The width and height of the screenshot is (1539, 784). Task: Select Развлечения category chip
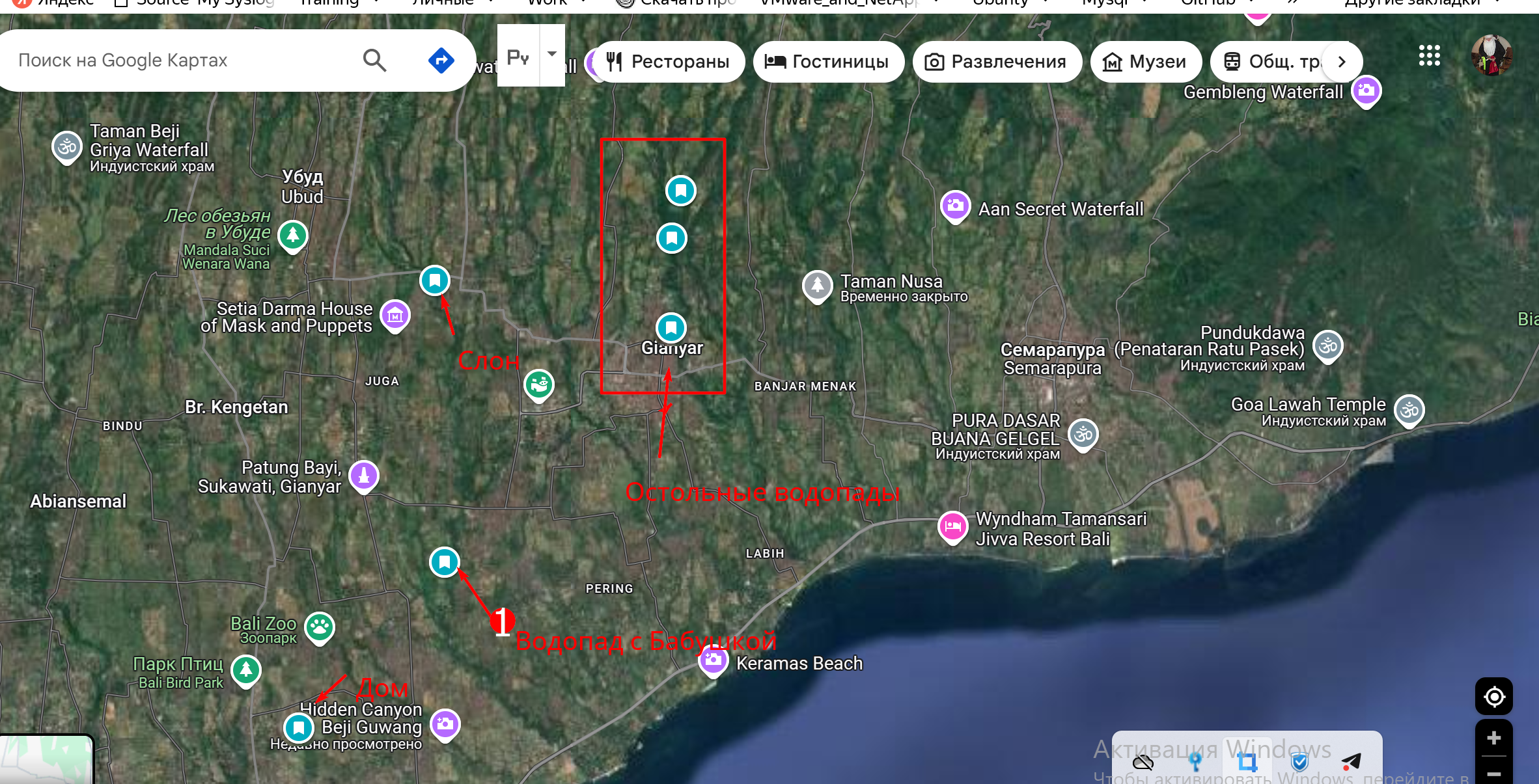997,62
